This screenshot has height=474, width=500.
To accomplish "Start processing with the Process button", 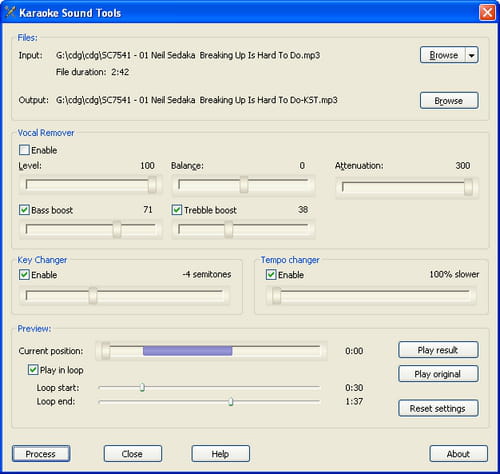I will point(41,454).
